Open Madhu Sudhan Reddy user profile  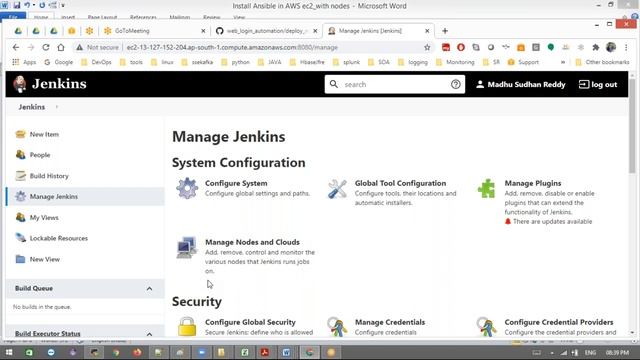point(521,84)
